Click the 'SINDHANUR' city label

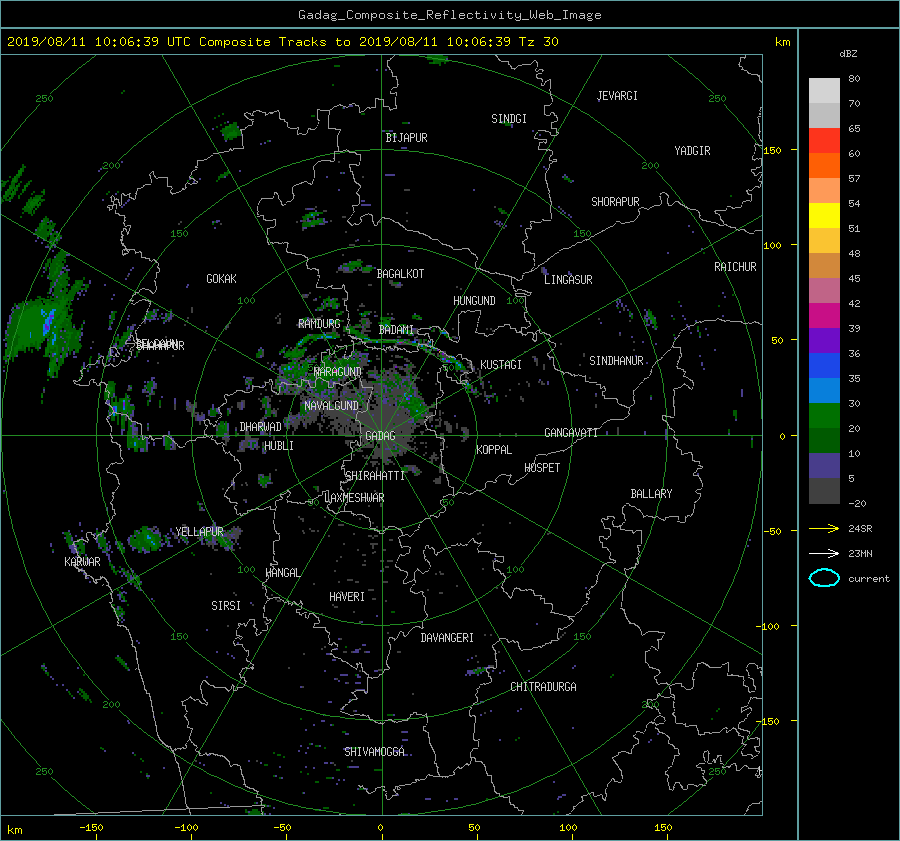point(616,361)
